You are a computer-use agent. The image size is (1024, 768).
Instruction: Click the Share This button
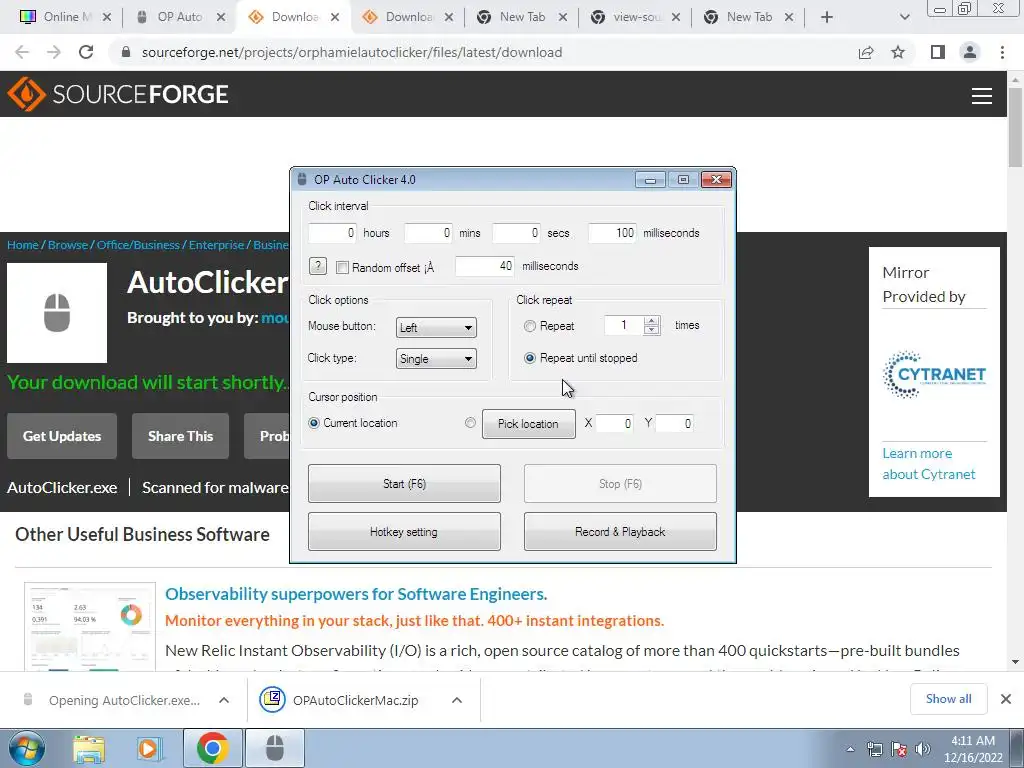180,436
